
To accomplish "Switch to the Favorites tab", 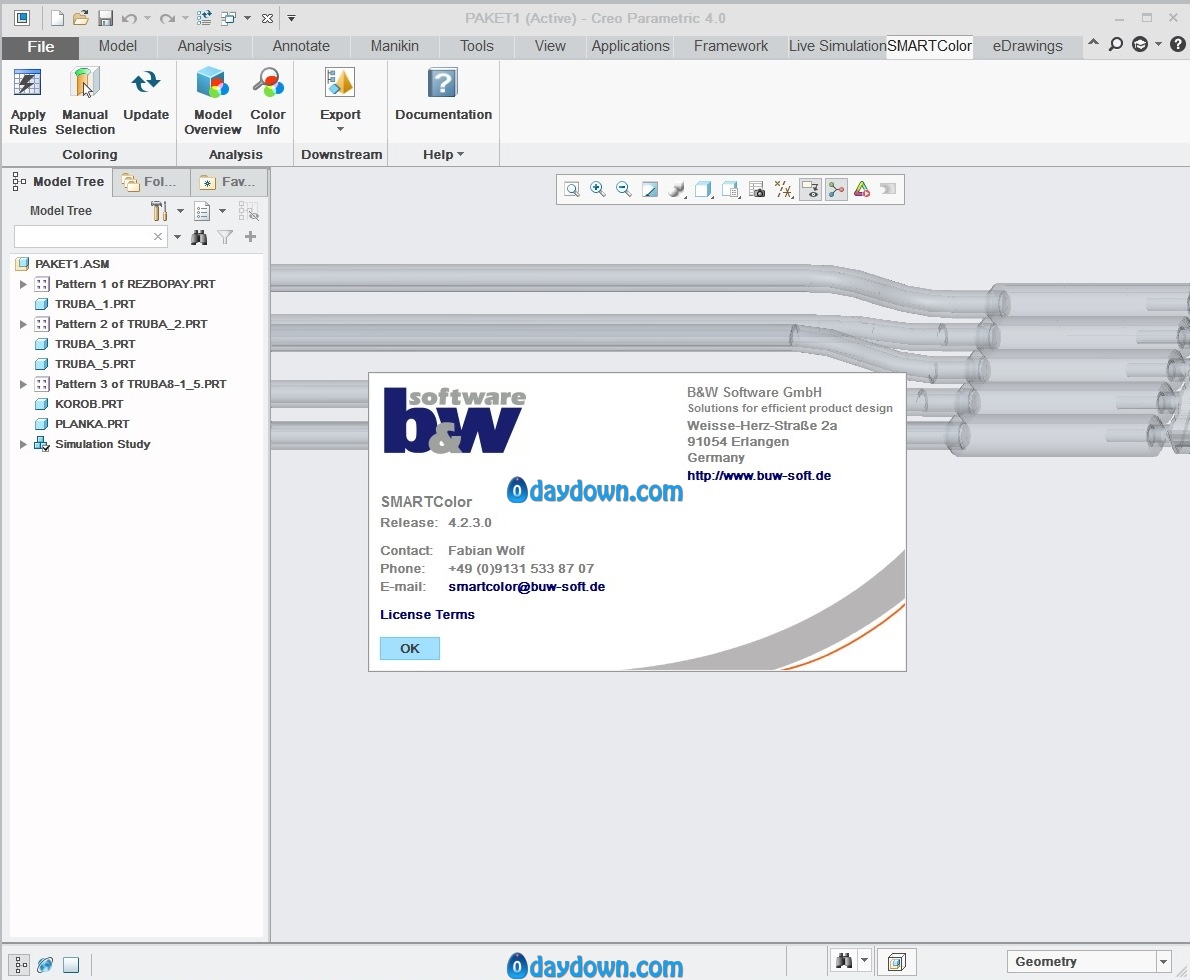I will click(228, 182).
